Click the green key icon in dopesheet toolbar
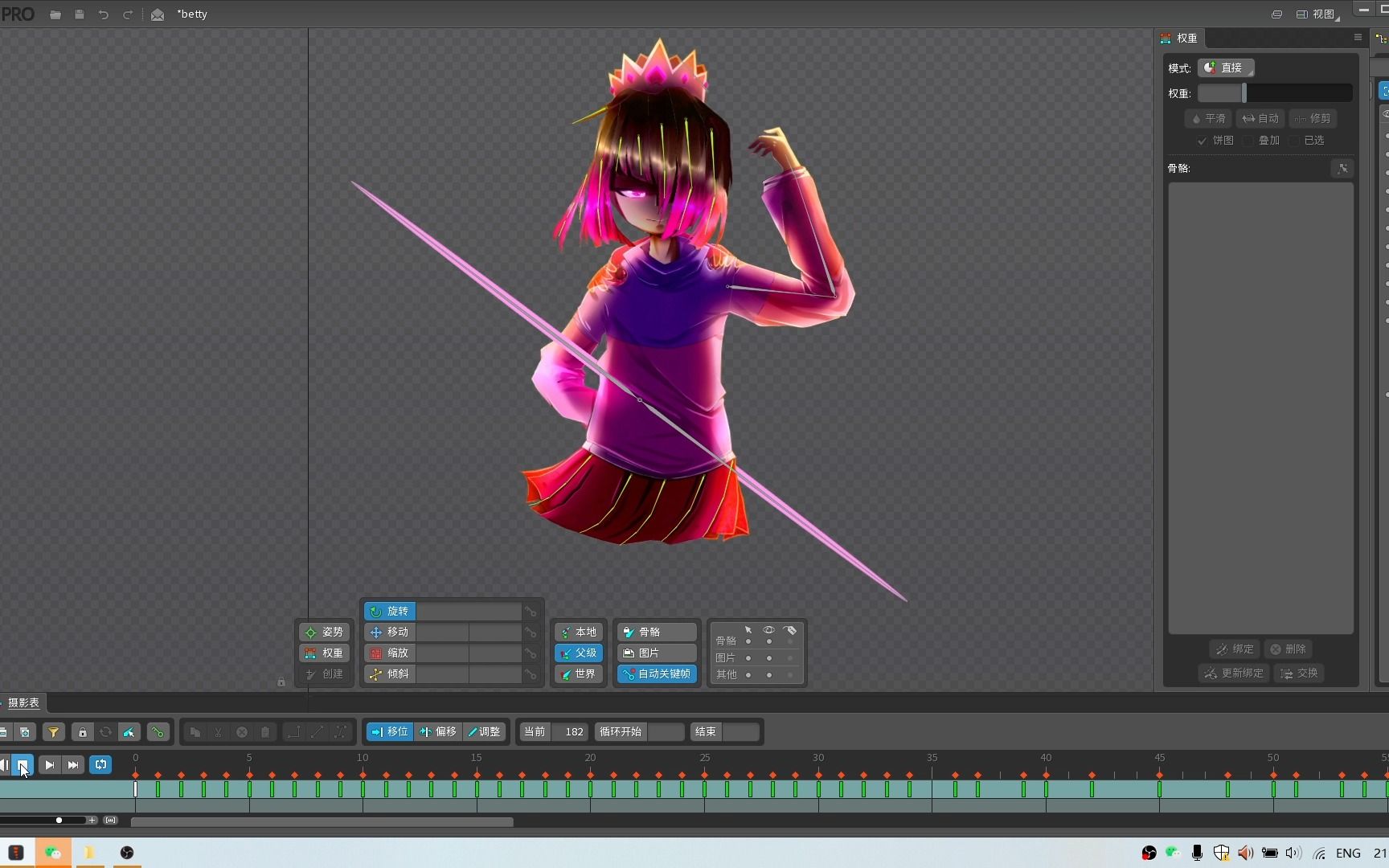Image resolution: width=1389 pixels, height=868 pixels. [158, 732]
